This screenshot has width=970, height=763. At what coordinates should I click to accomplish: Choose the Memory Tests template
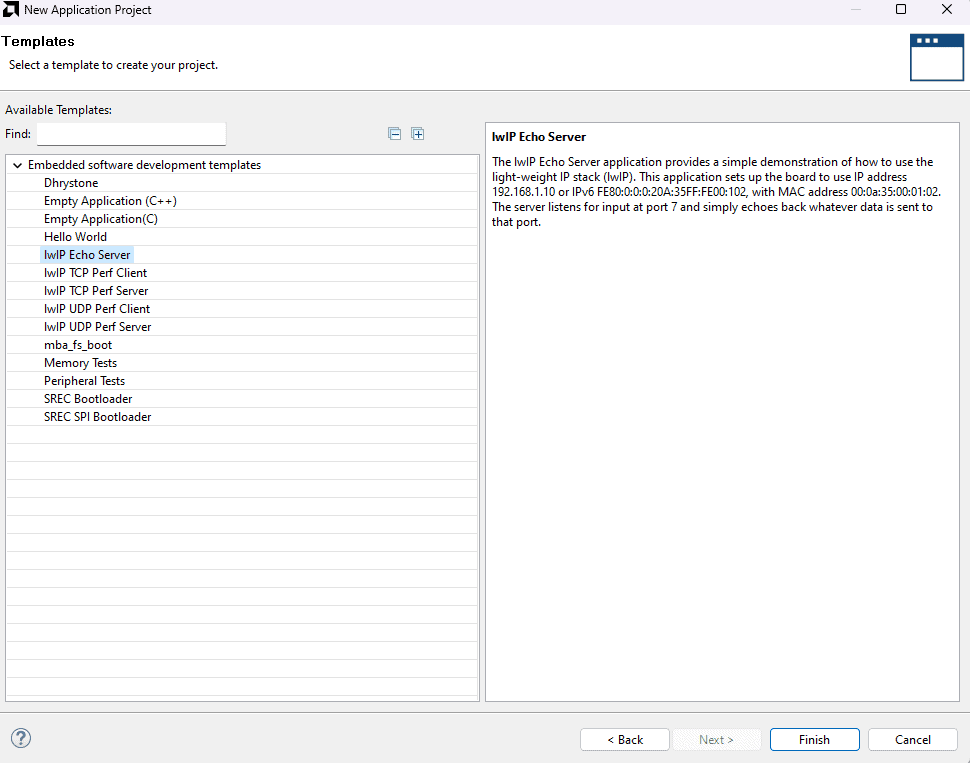[80, 363]
